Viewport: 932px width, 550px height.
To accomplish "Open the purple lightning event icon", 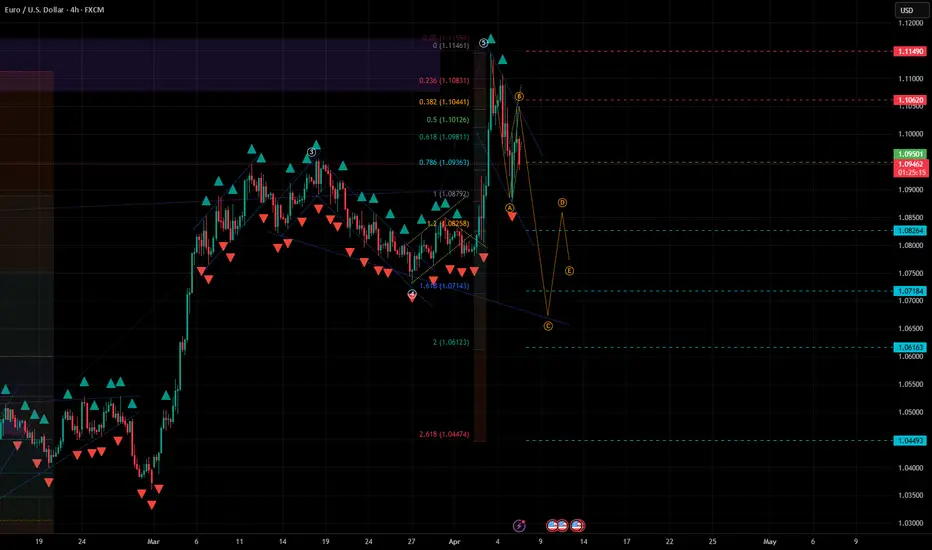I will tap(519, 525).
